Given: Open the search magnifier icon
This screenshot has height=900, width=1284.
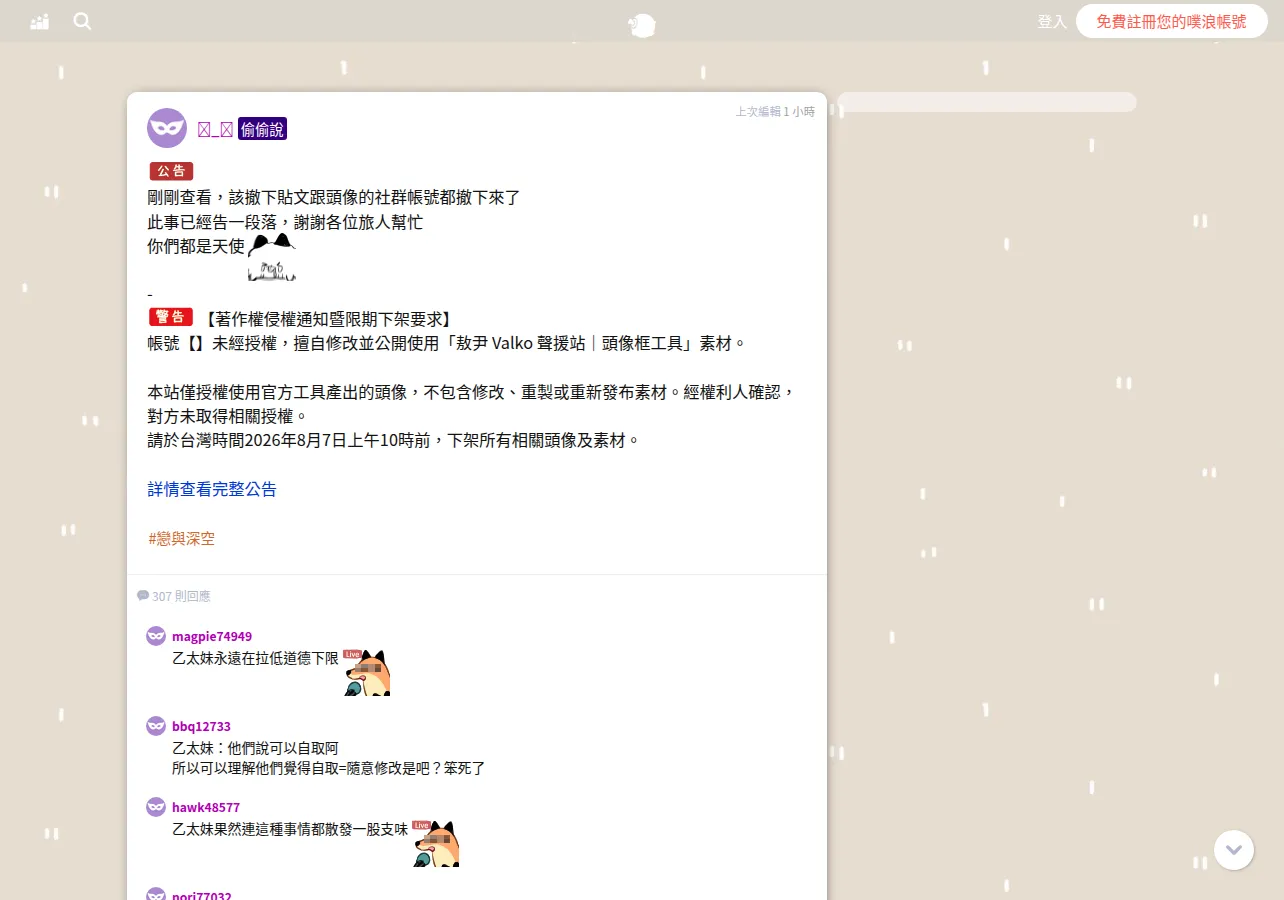Looking at the screenshot, I should (x=82, y=21).
